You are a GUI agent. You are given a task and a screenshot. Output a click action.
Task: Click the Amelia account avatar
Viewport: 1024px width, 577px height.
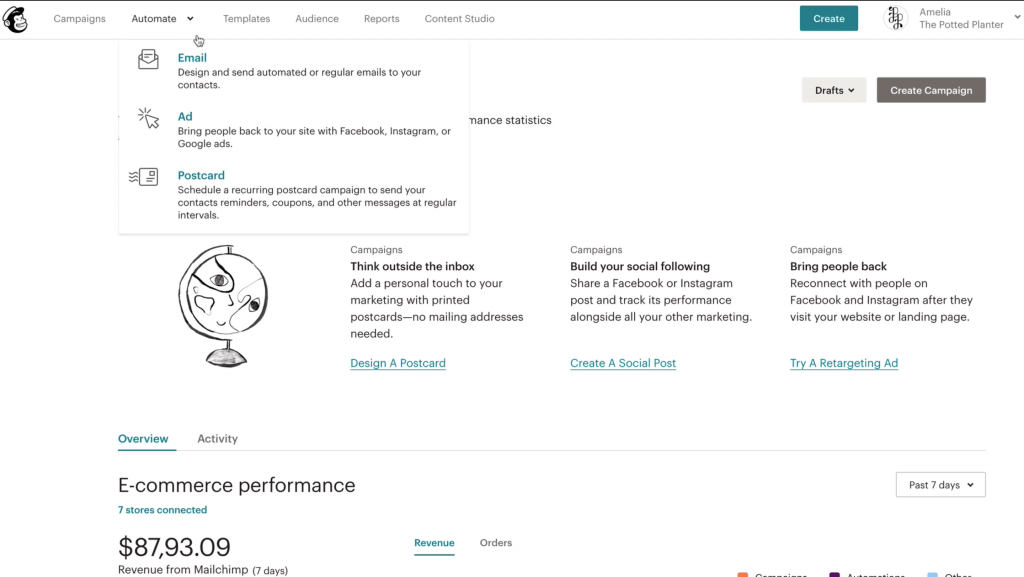coord(895,18)
